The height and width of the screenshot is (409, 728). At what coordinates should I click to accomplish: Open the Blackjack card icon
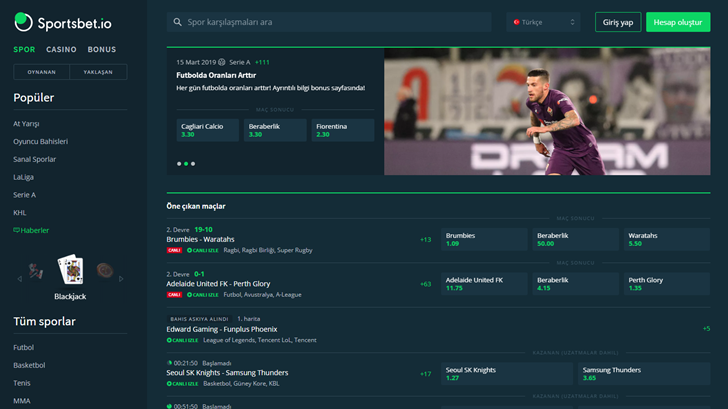(x=70, y=269)
